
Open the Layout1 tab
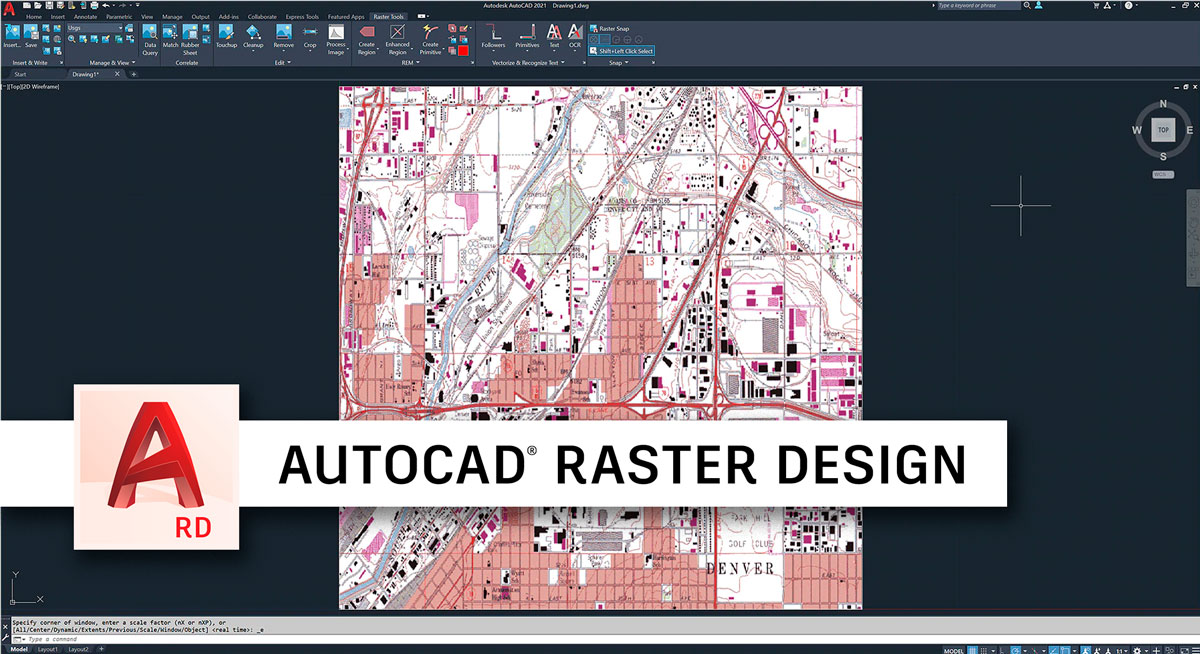tap(48, 649)
